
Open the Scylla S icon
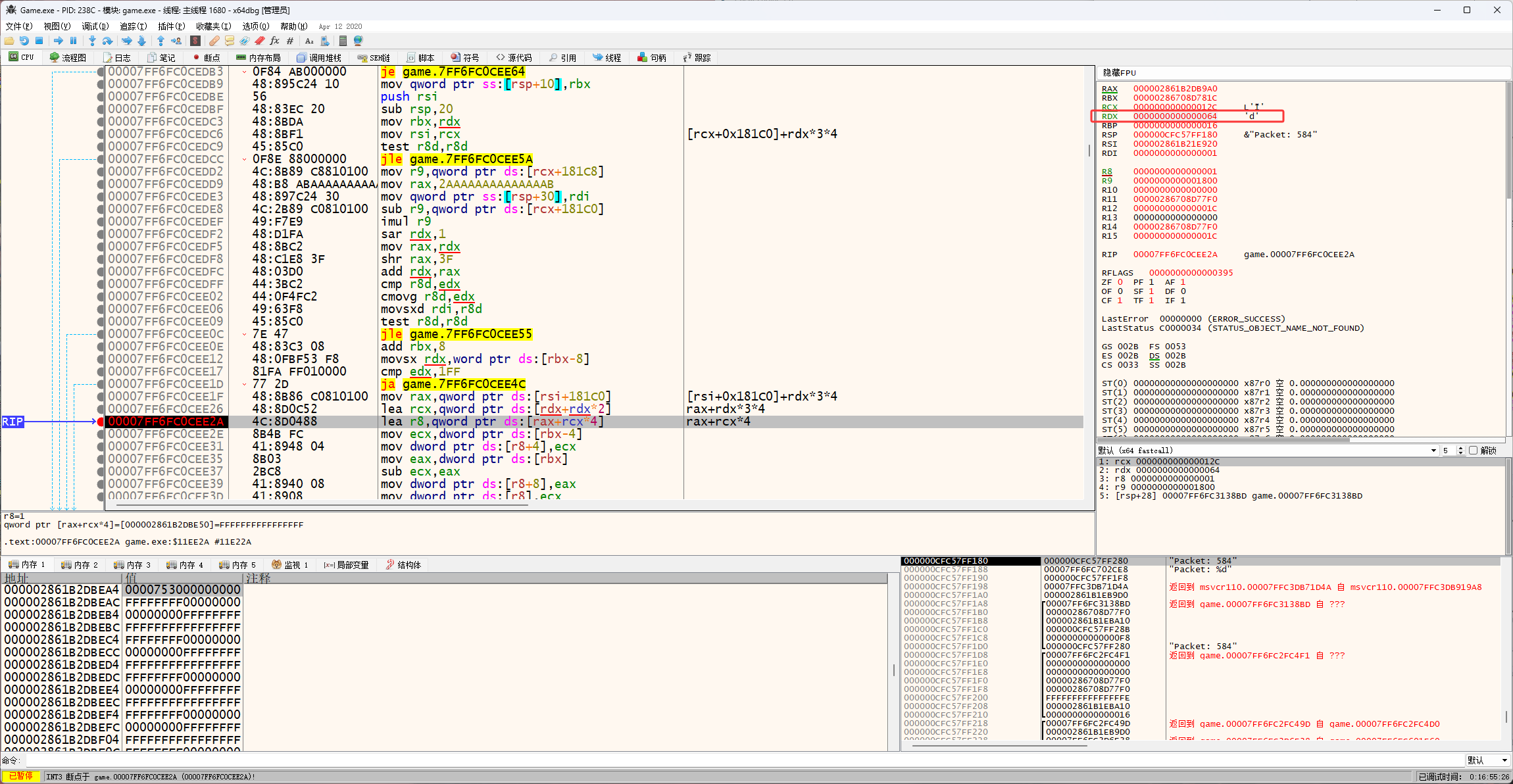click(x=195, y=41)
